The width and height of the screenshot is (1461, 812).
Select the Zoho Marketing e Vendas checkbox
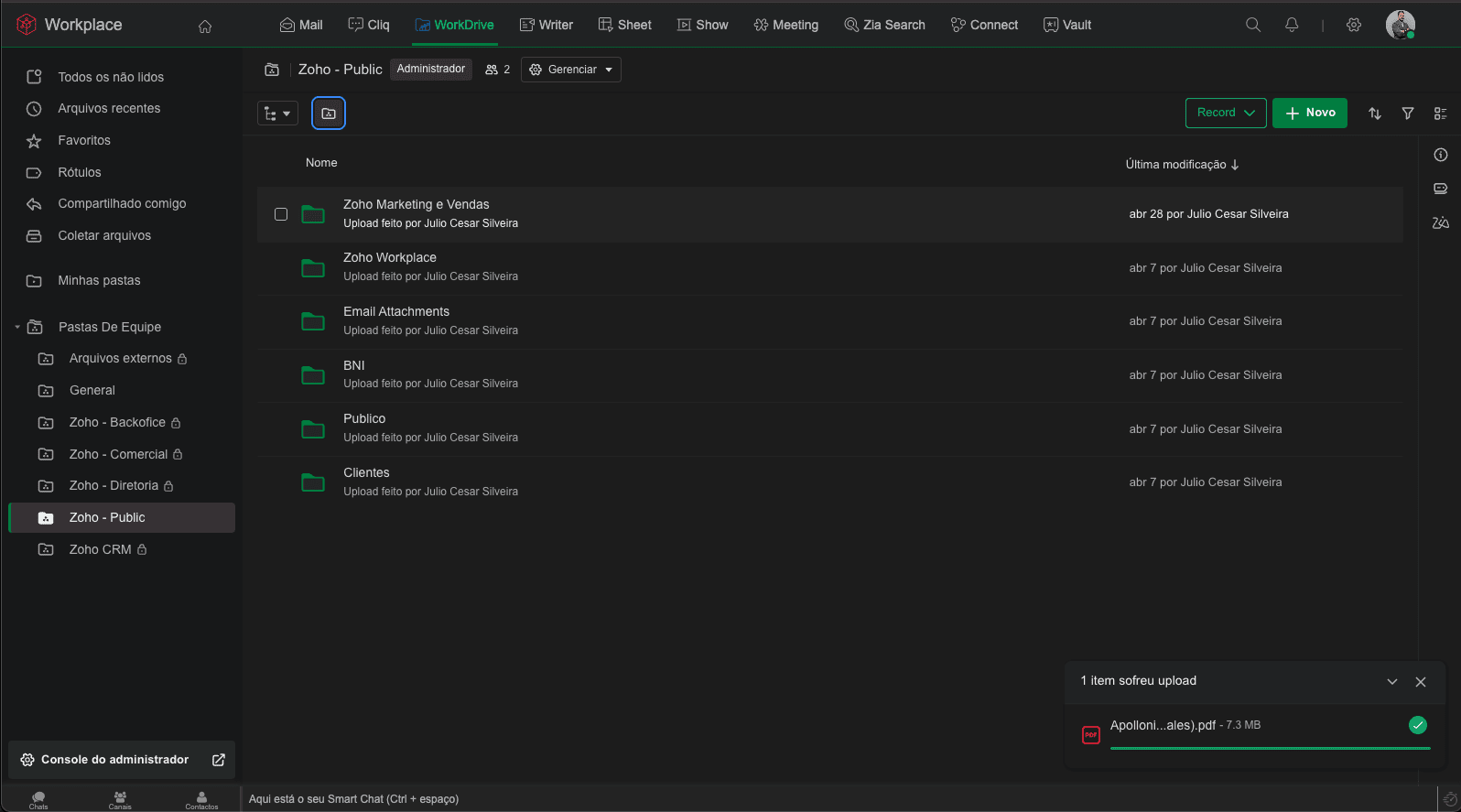pos(281,214)
